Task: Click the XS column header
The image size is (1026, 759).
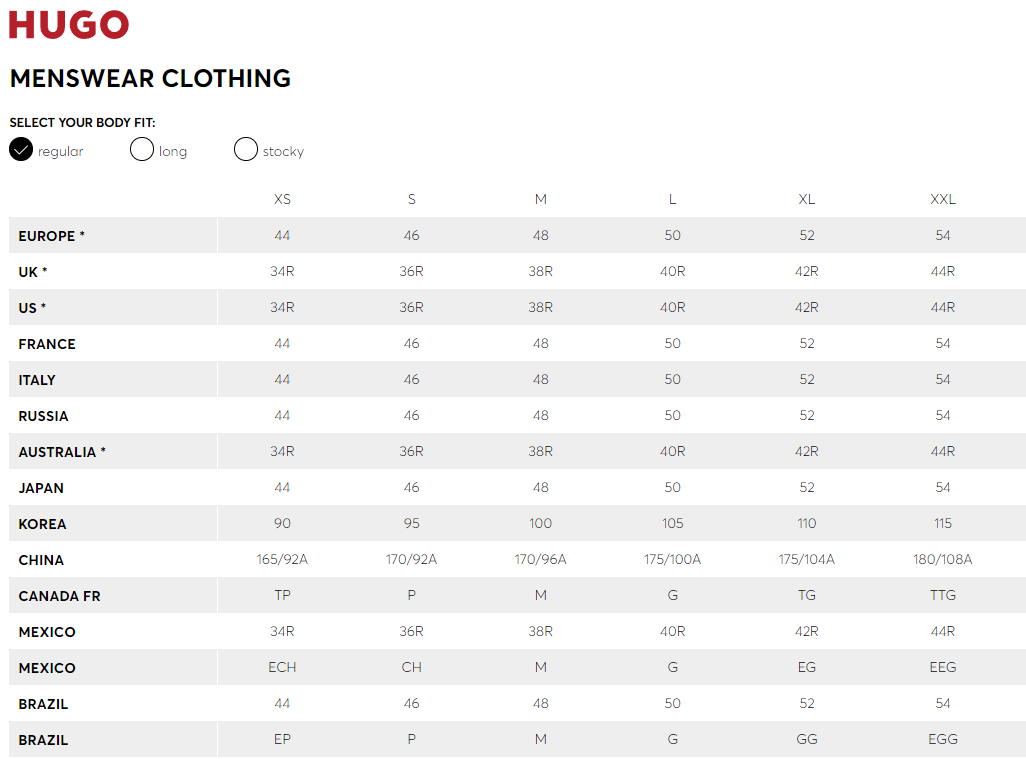Action: [282, 199]
